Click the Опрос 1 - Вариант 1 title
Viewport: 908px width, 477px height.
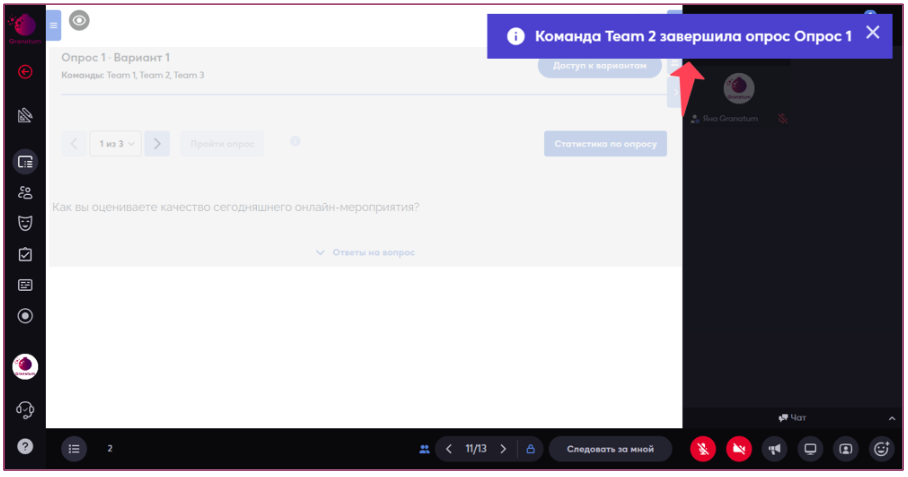pyautogui.click(x=115, y=57)
